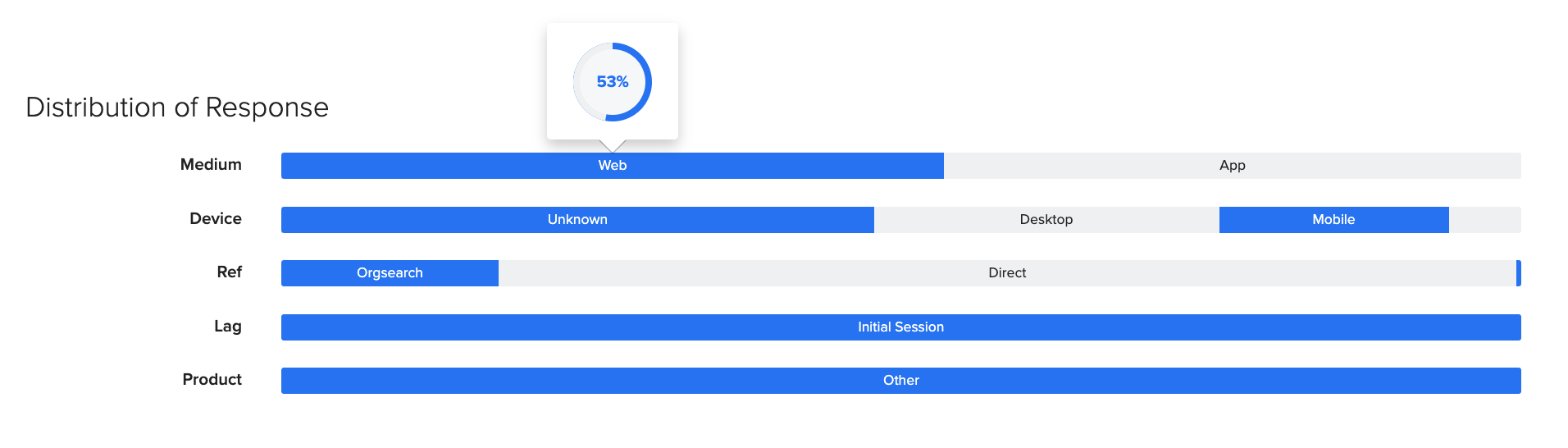1568x448 pixels.
Task: Click the Web segment in Medium bar
Action: click(x=612, y=166)
